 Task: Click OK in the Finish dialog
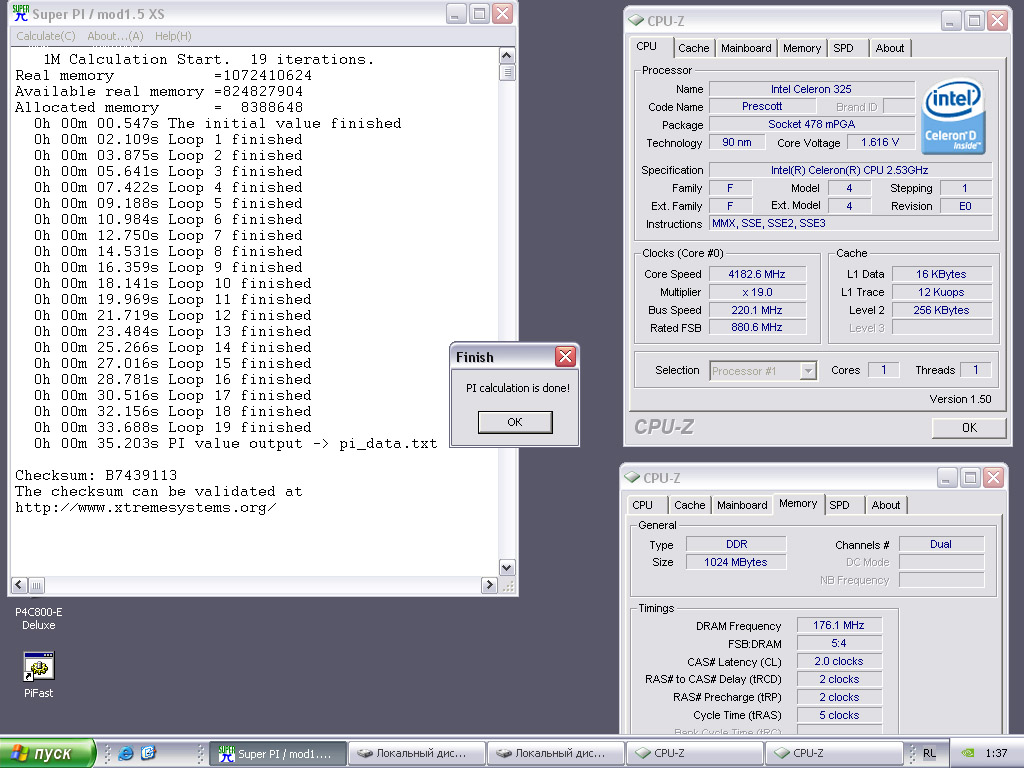click(515, 422)
